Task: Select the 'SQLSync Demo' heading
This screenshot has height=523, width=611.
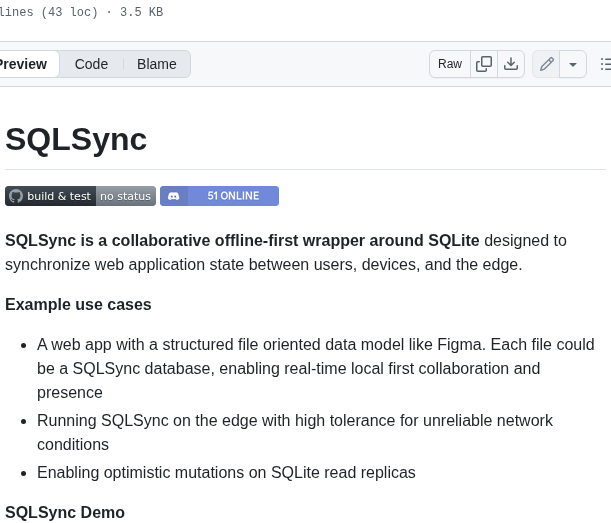Action: click(65, 512)
